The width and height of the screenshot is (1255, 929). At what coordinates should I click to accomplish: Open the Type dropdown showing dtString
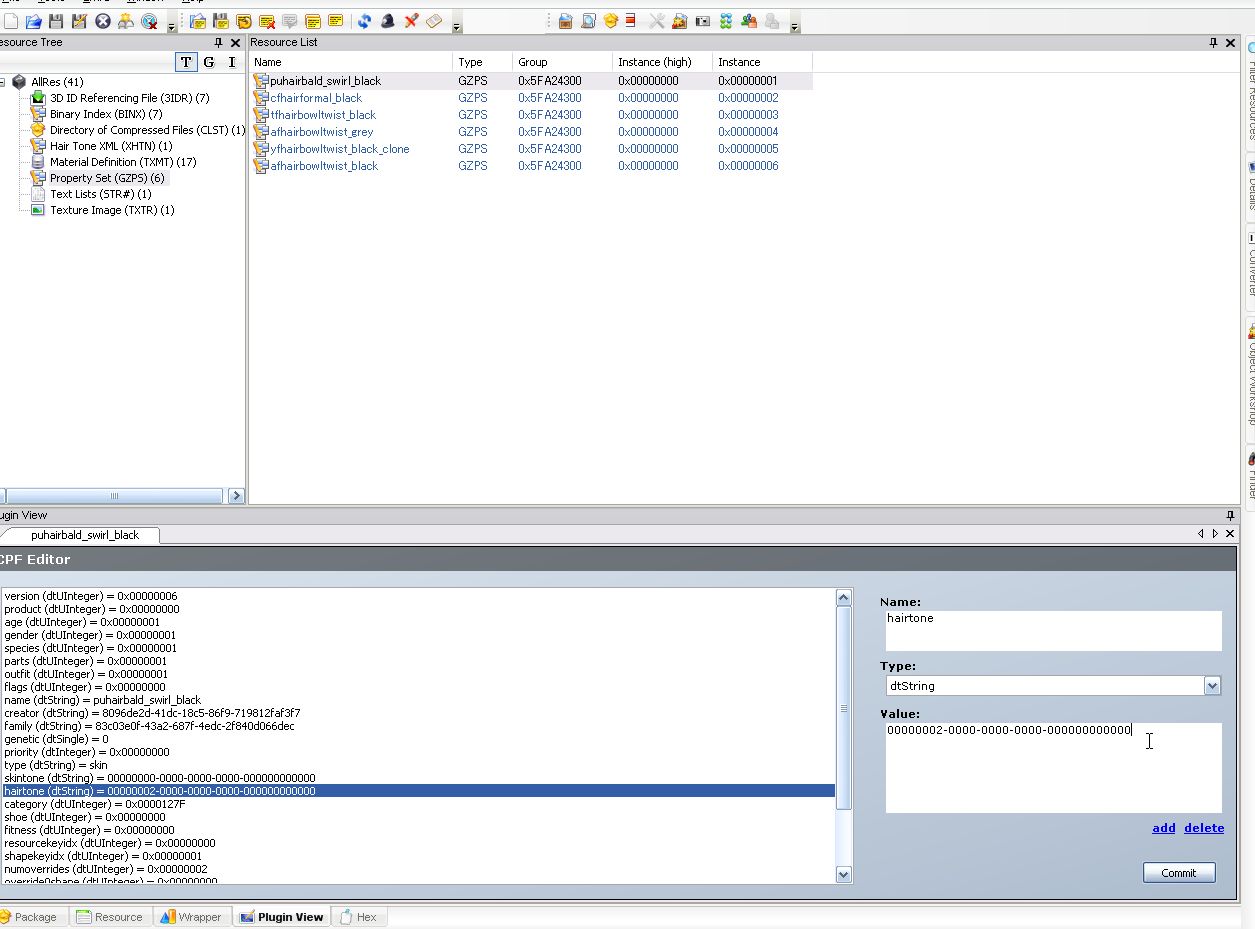tap(1212, 686)
